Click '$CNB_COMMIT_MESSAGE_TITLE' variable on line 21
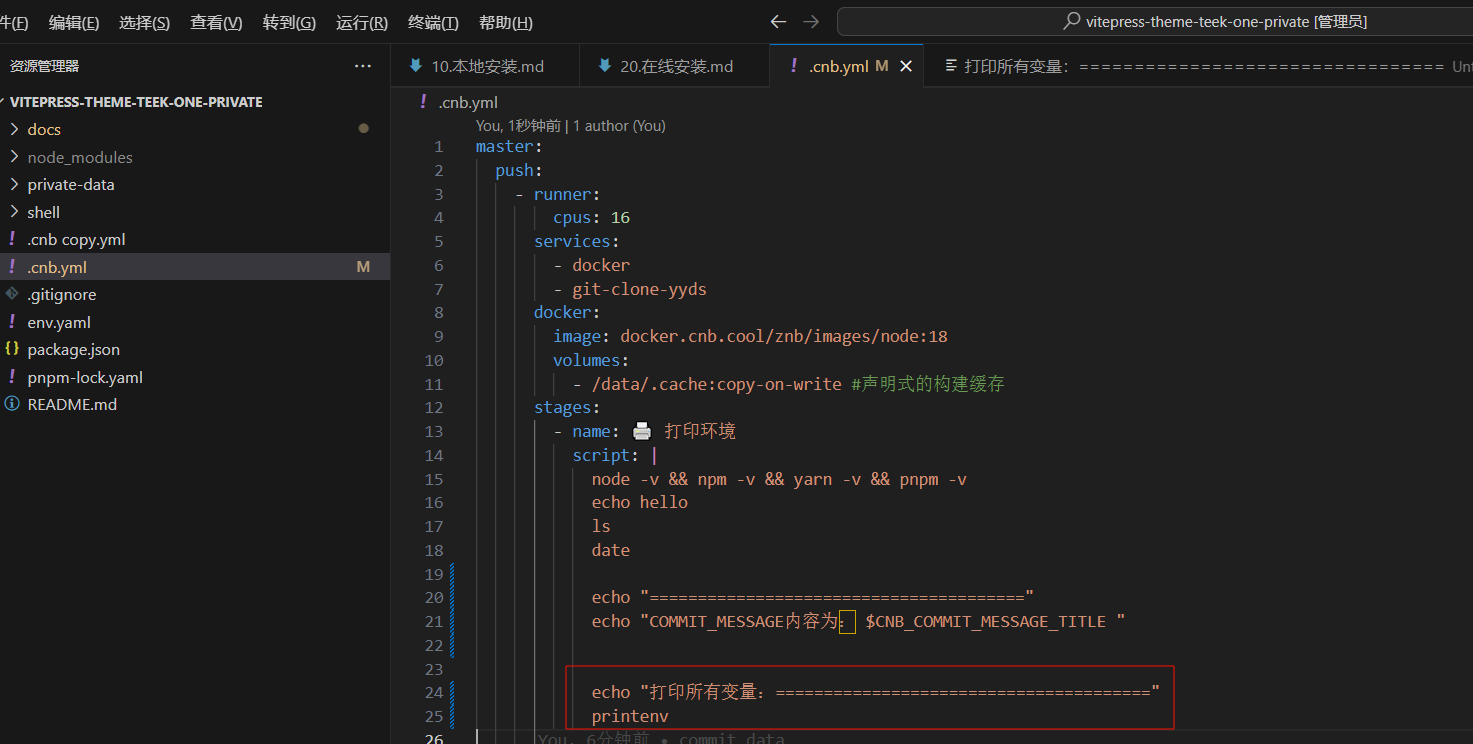 click(x=985, y=621)
